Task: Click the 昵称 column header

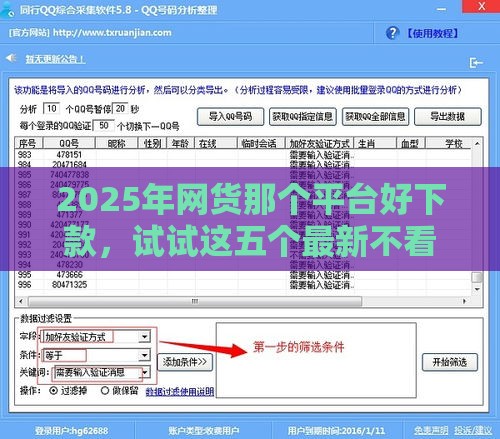Action: 117,143
